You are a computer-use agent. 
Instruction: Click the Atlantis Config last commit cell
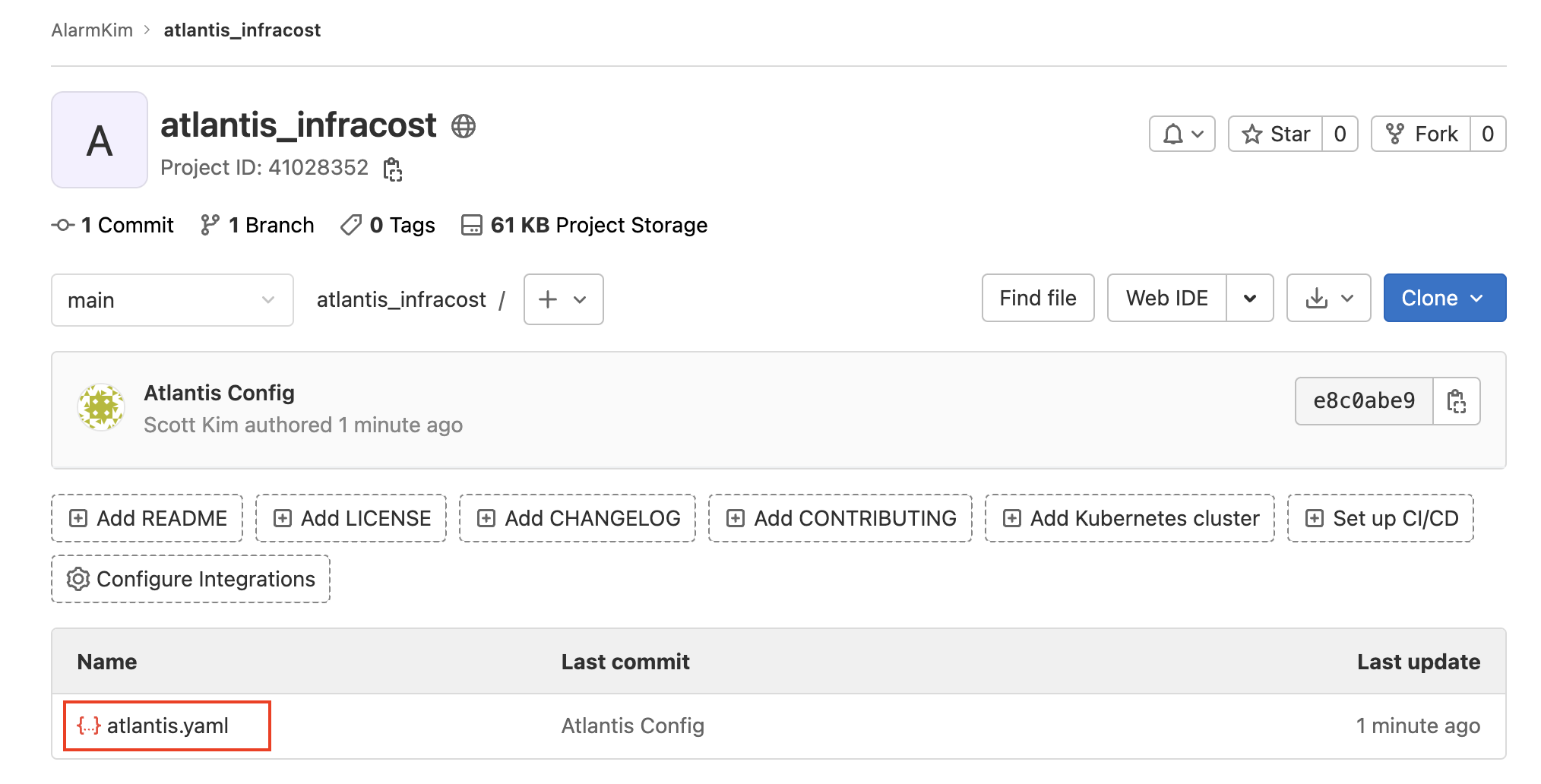633,726
